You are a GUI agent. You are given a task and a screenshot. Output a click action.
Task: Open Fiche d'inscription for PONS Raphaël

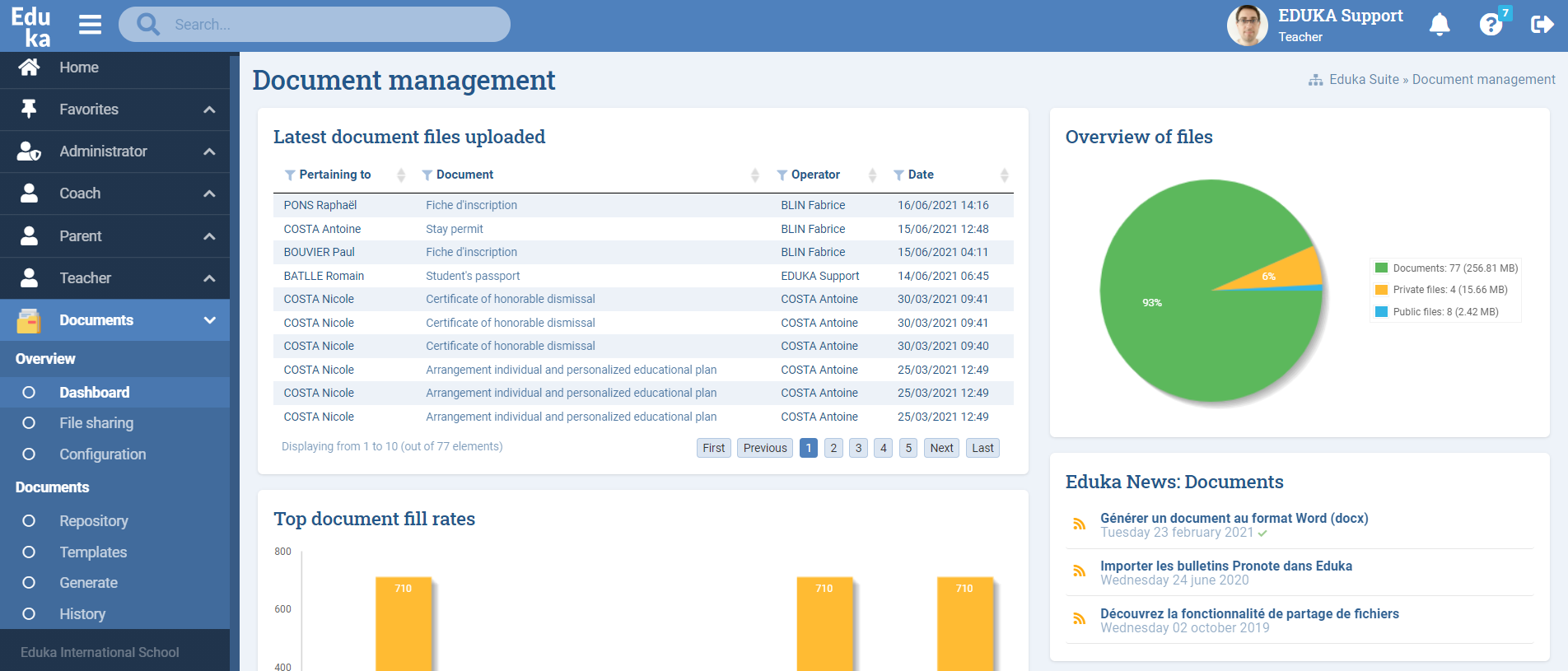(x=471, y=205)
